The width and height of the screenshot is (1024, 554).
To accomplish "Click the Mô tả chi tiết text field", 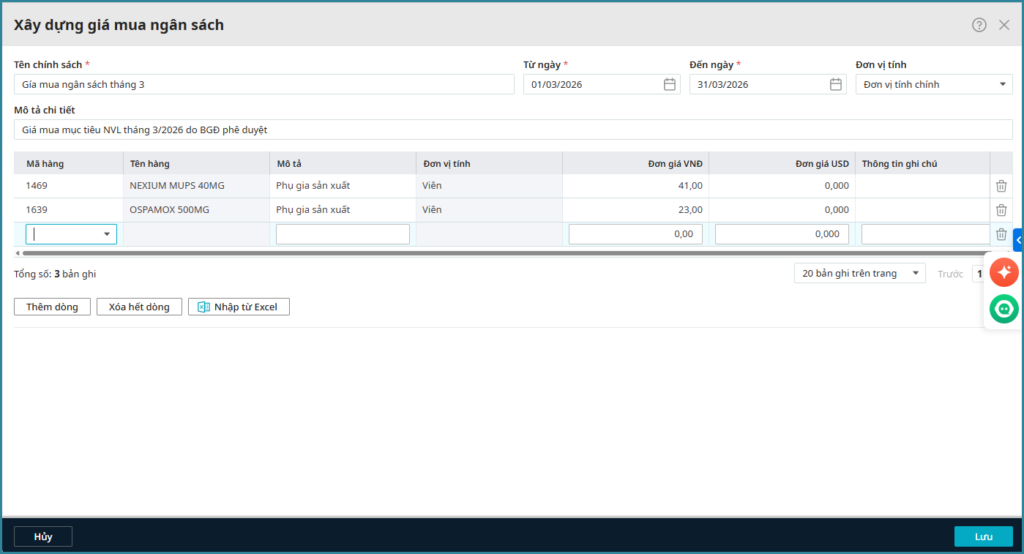I will point(513,130).
